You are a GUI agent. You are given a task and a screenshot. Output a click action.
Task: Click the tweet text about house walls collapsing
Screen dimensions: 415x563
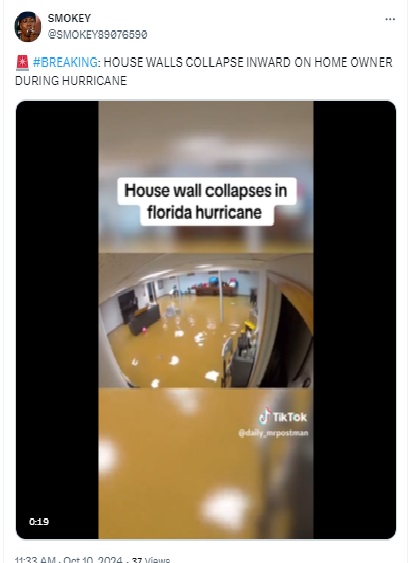[204, 71]
